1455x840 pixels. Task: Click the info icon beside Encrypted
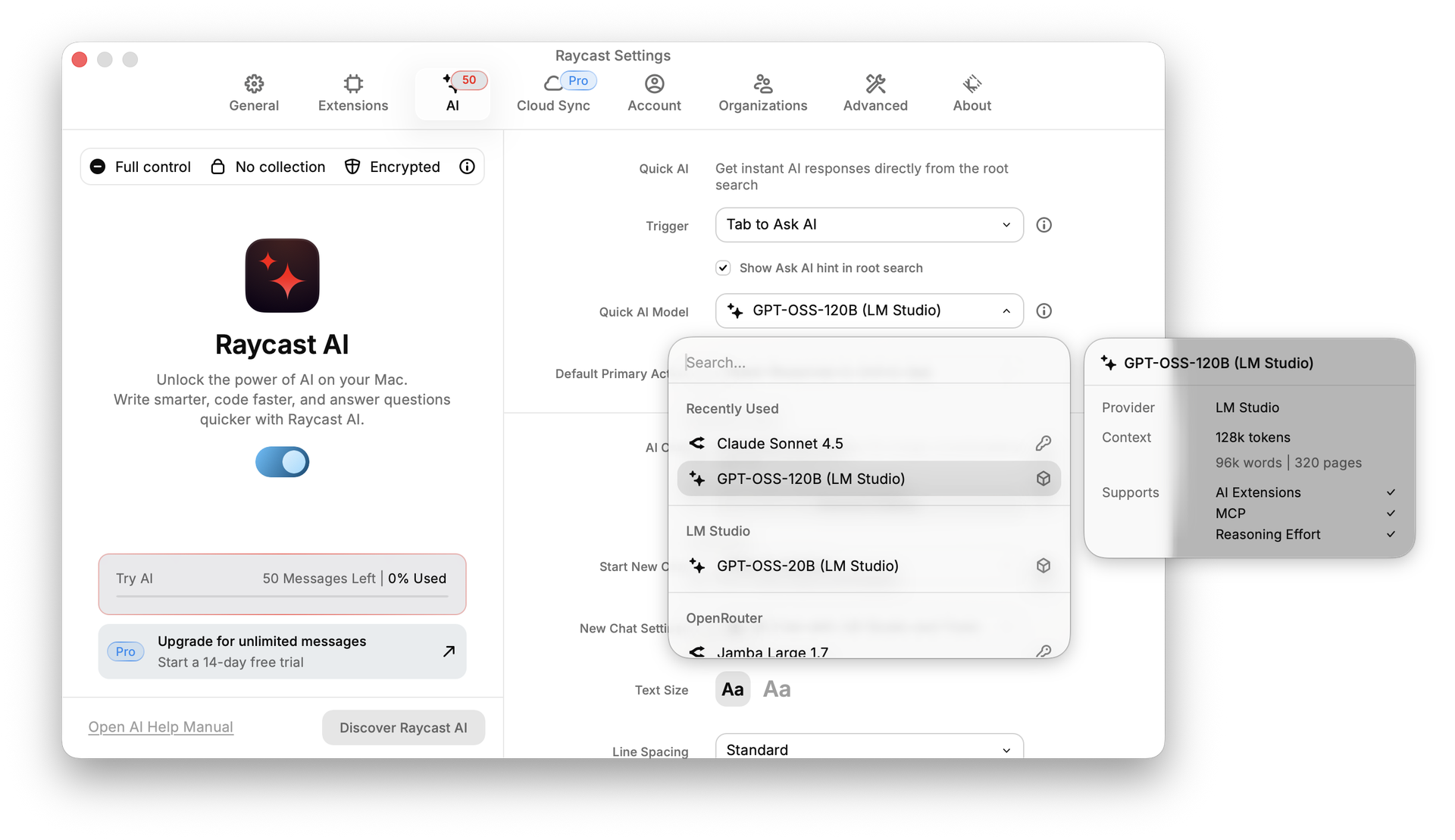(467, 167)
